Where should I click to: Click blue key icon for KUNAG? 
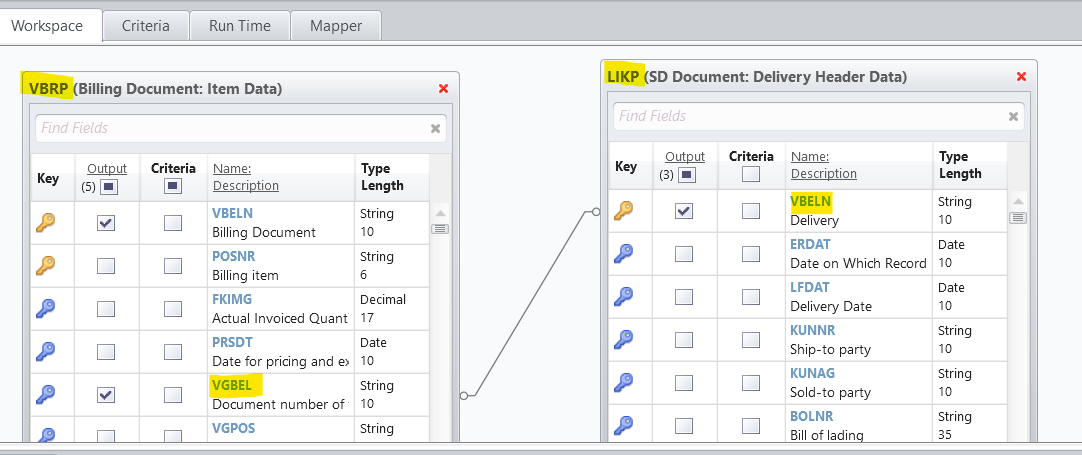(x=624, y=382)
